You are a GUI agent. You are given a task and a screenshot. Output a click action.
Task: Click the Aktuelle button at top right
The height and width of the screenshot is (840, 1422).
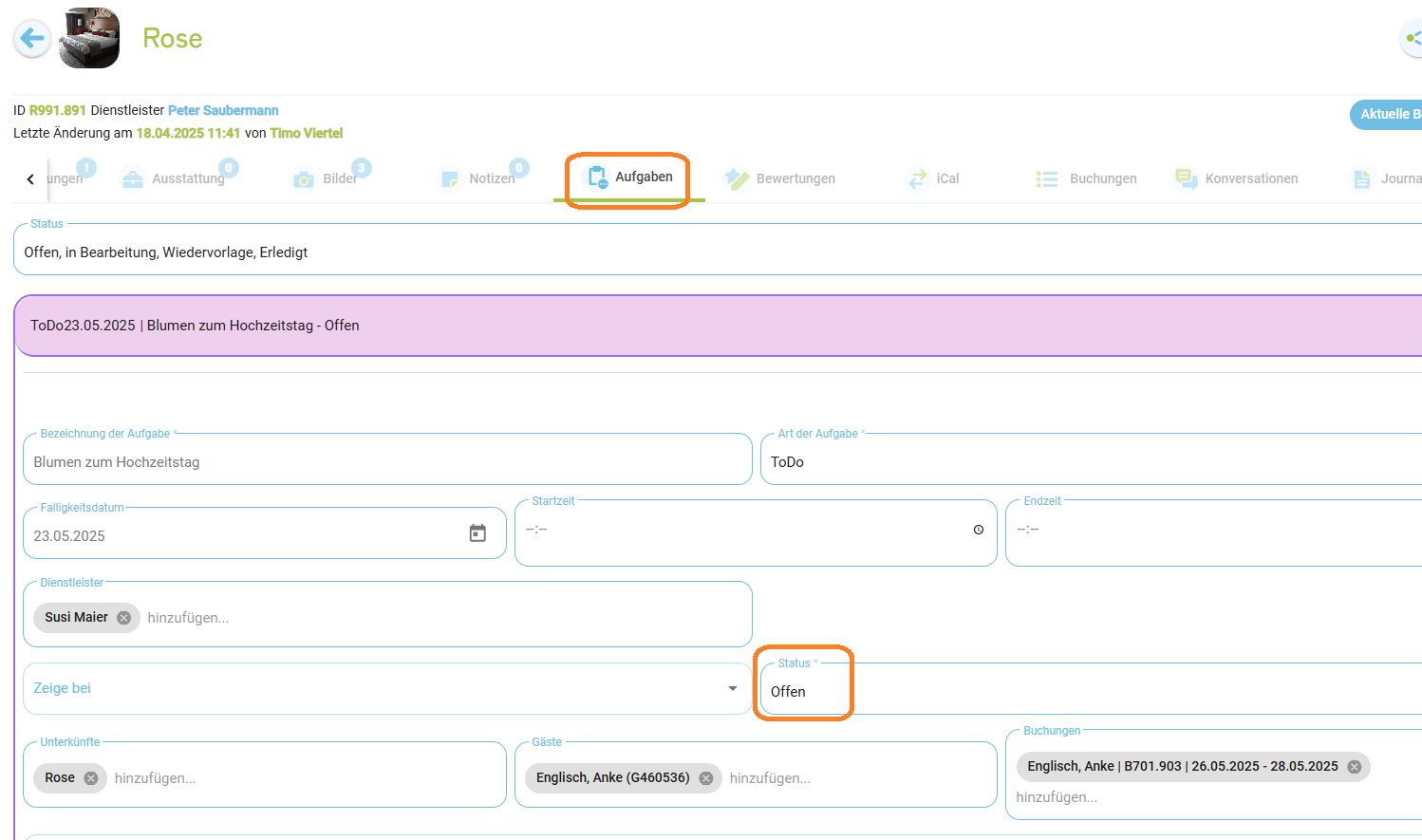(x=1387, y=114)
